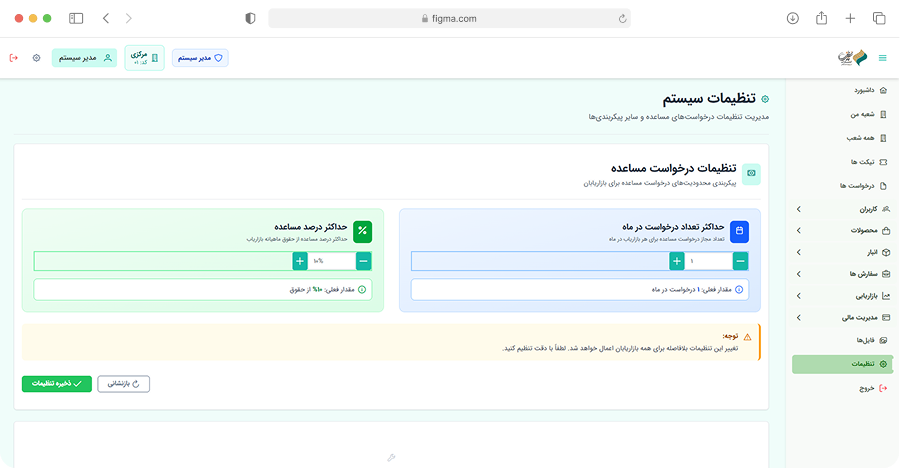Click the blue calendar icon in monthly requests card
This screenshot has height=469, width=900.
[739, 232]
